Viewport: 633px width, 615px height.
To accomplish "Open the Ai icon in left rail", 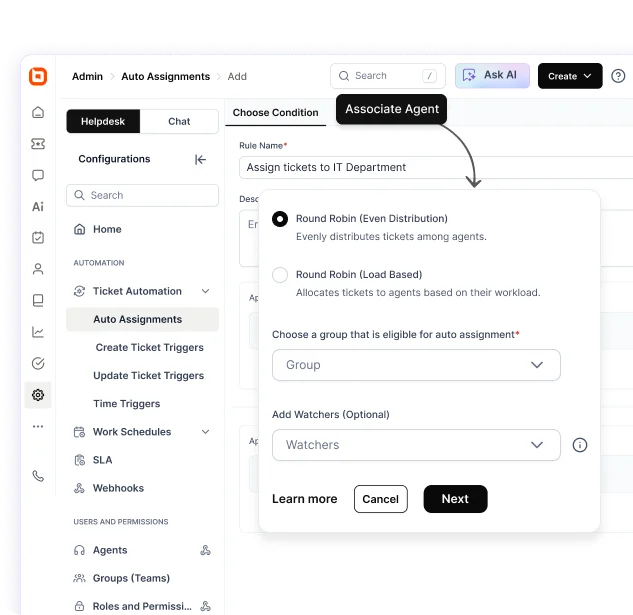I will tap(38, 207).
